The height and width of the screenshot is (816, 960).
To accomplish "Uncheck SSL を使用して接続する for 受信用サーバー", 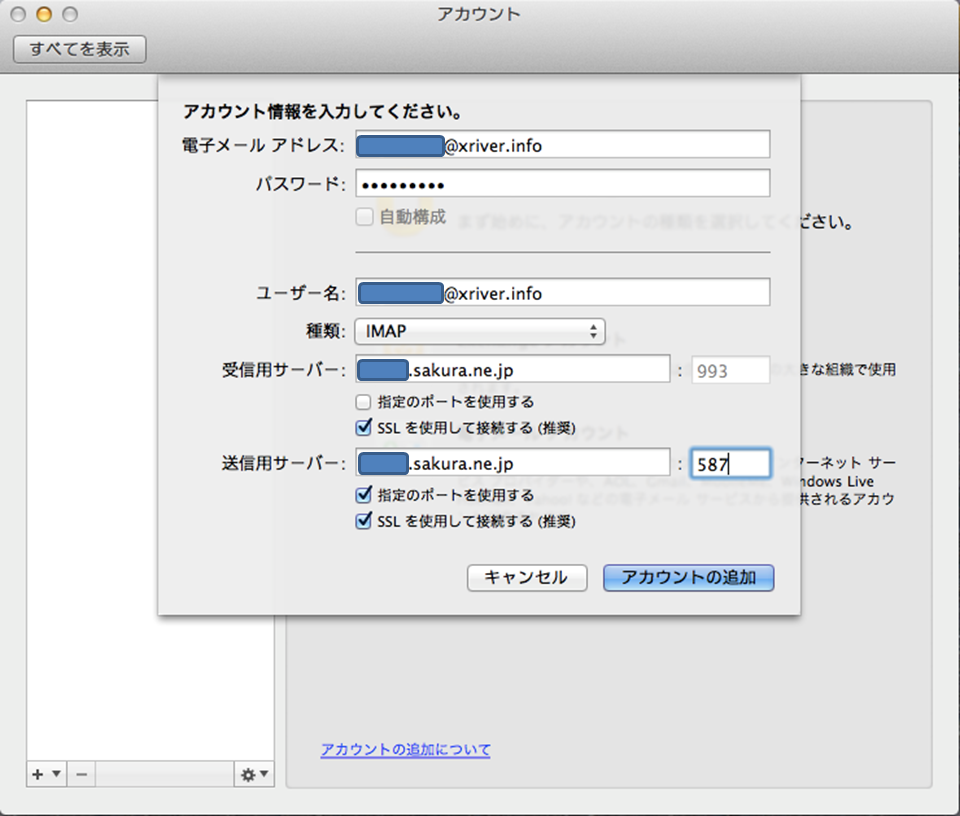I will [365, 428].
